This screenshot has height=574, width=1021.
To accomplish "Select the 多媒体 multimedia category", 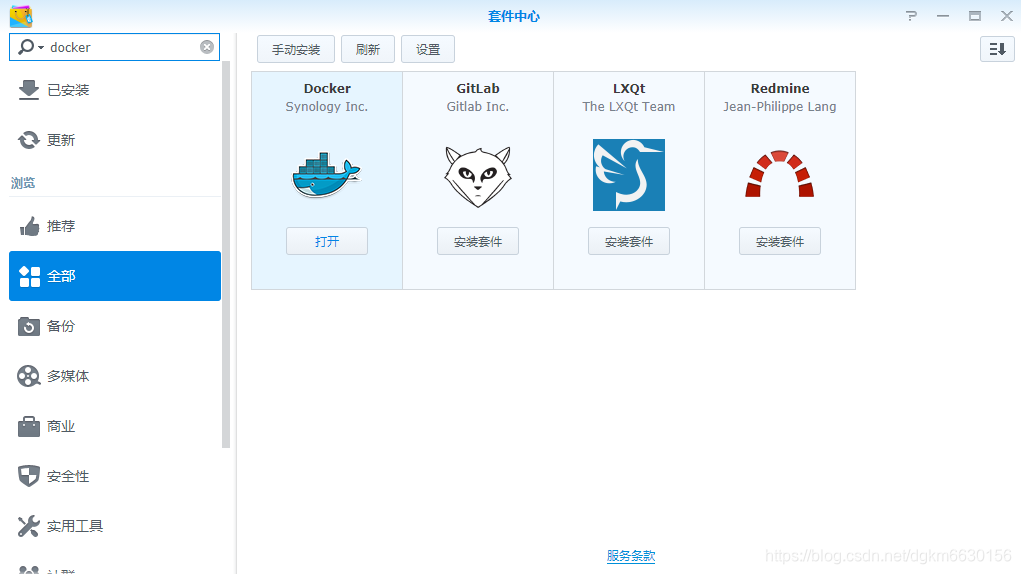I will [x=115, y=376].
